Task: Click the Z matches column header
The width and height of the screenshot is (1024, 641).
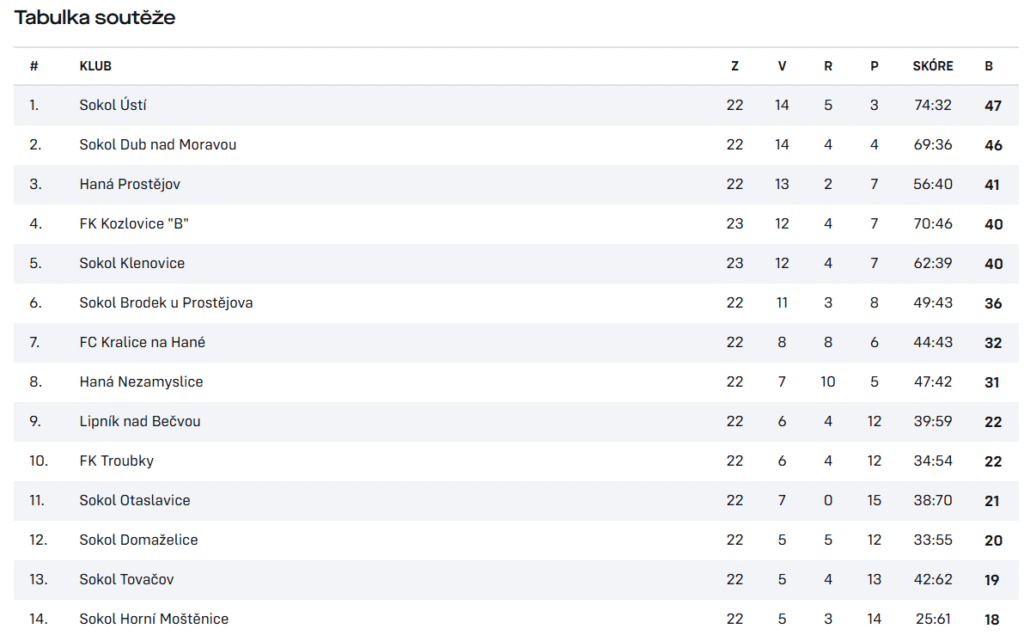Action: click(735, 66)
